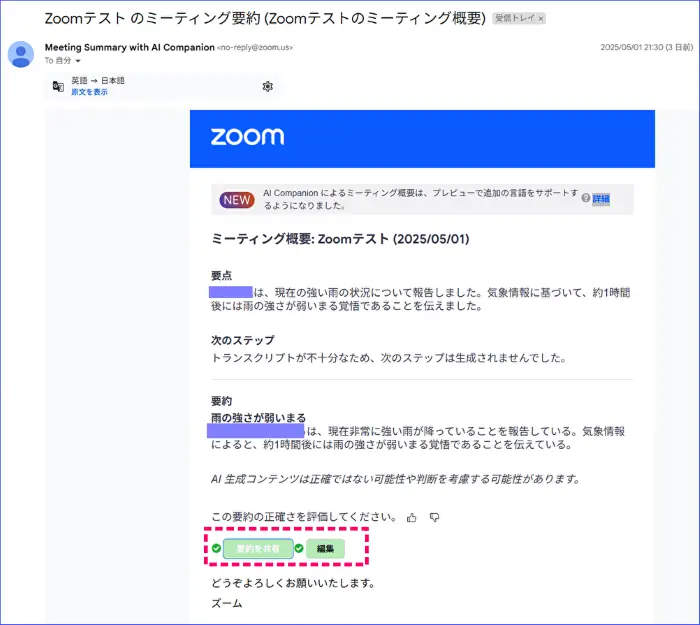This screenshot has width=700, height=625.
Task: Click 原文を表示 link
Action: [89, 92]
